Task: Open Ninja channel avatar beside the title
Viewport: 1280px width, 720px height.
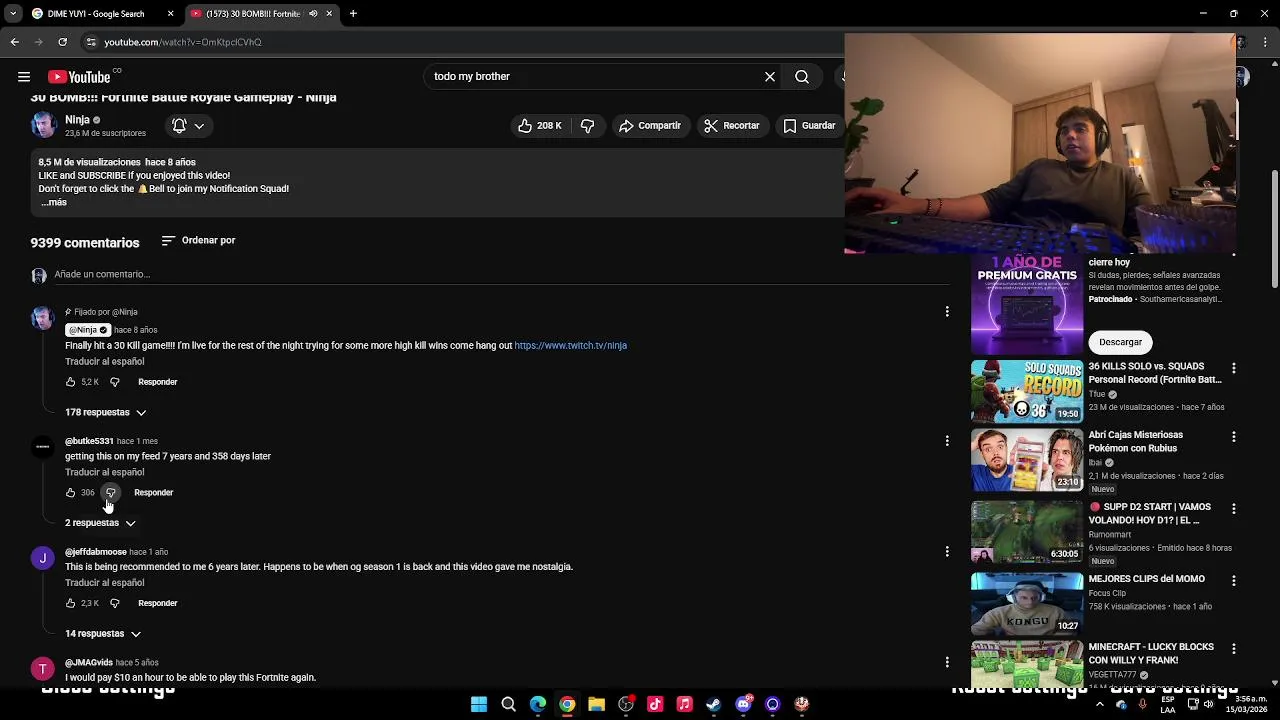Action: point(44,125)
